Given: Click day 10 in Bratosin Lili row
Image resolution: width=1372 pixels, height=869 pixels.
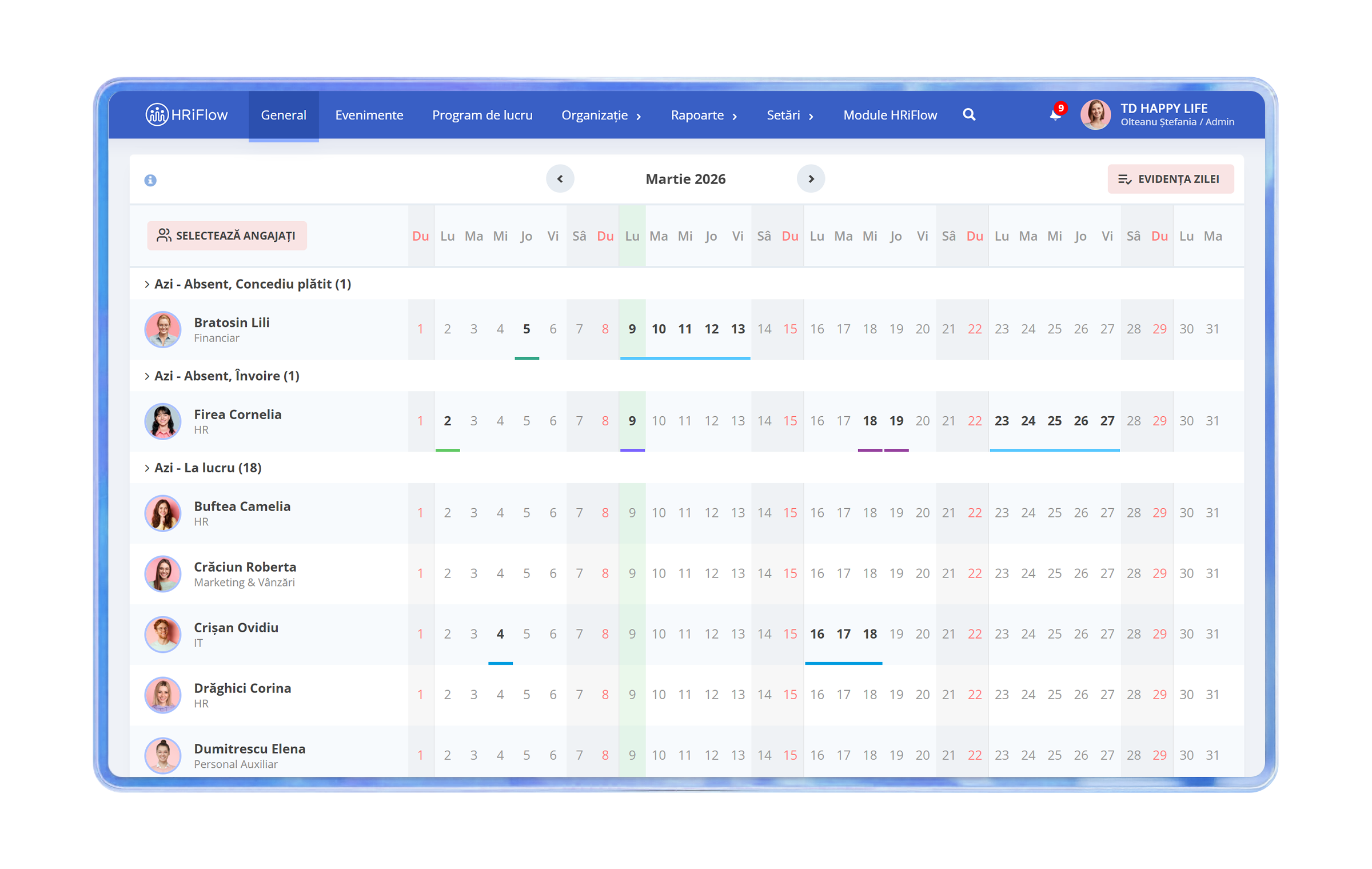Looking at the screenshot, I should tap(659, 329).
